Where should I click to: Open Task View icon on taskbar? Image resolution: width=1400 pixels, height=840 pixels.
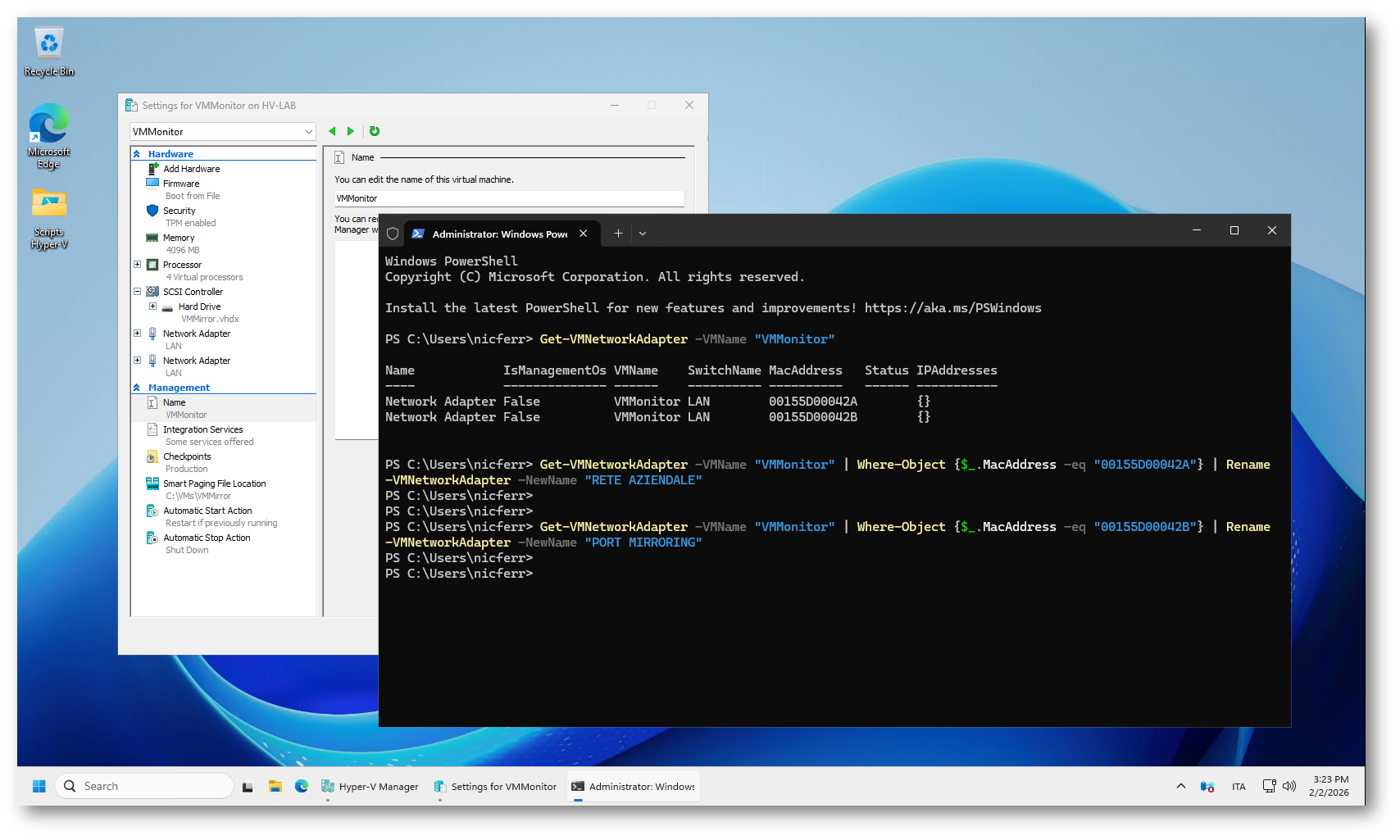pyautogui.click(x=248, y=786)
